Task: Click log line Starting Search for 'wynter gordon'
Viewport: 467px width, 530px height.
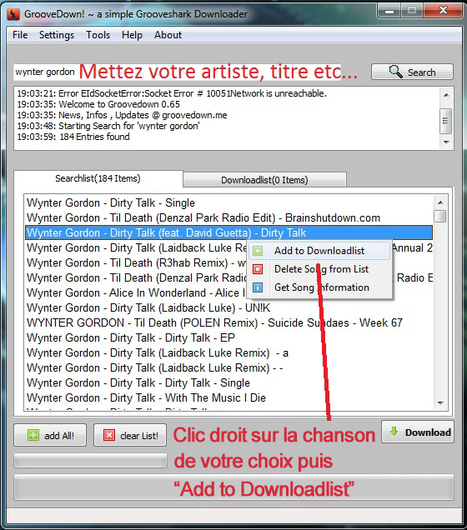Action: pyautogui.click(x=108, y=126)
